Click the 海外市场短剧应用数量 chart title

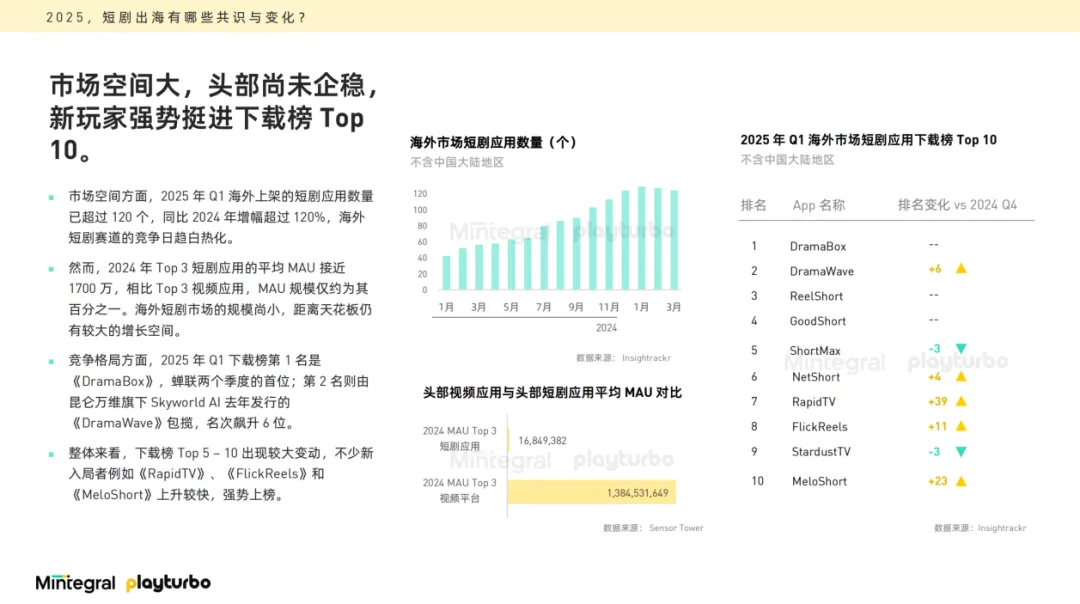493,143
